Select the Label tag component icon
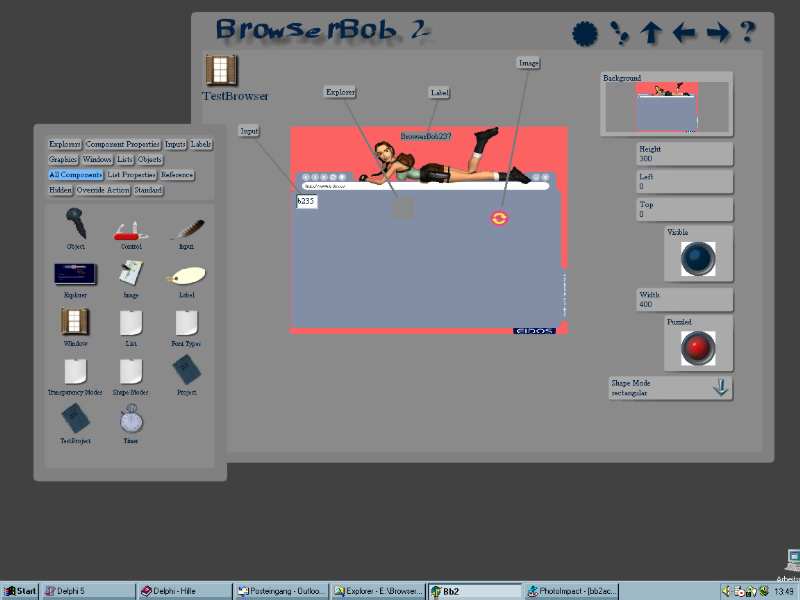Image resolution: width=800 pixels, height=600 pixels. pos(186,276)
